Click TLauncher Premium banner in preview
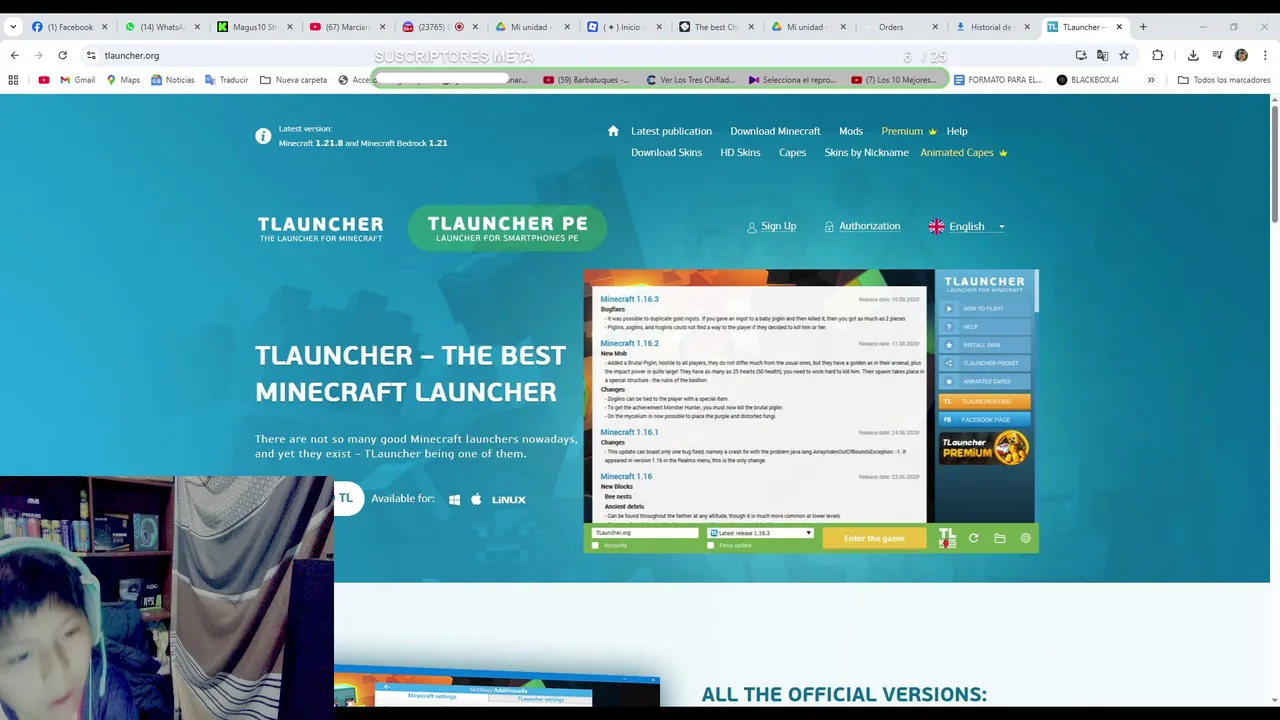The height and width of the screenshot is (720, 1280). pyautogui.click(x=985, y=447)
